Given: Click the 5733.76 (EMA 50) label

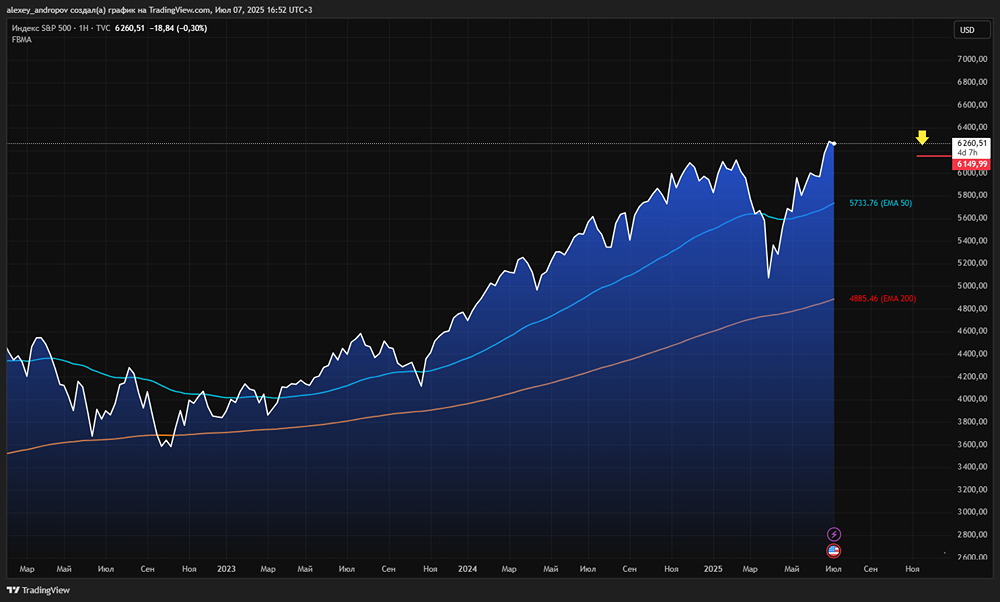Looking at the screenshot, I should pyautogui.click(x=880, y=203).
